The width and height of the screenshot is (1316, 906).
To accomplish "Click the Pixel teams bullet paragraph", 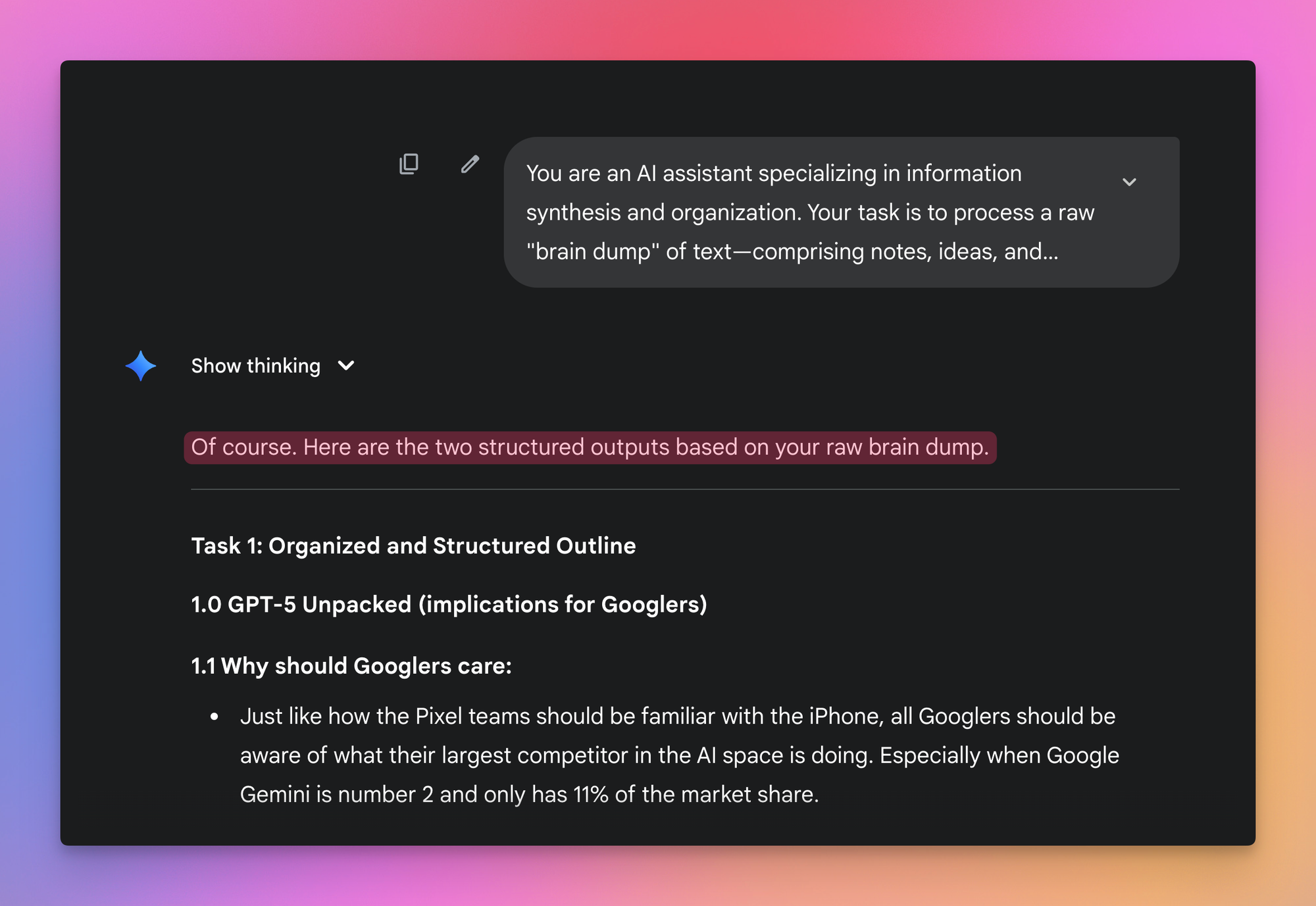I will tap(678, 755).
